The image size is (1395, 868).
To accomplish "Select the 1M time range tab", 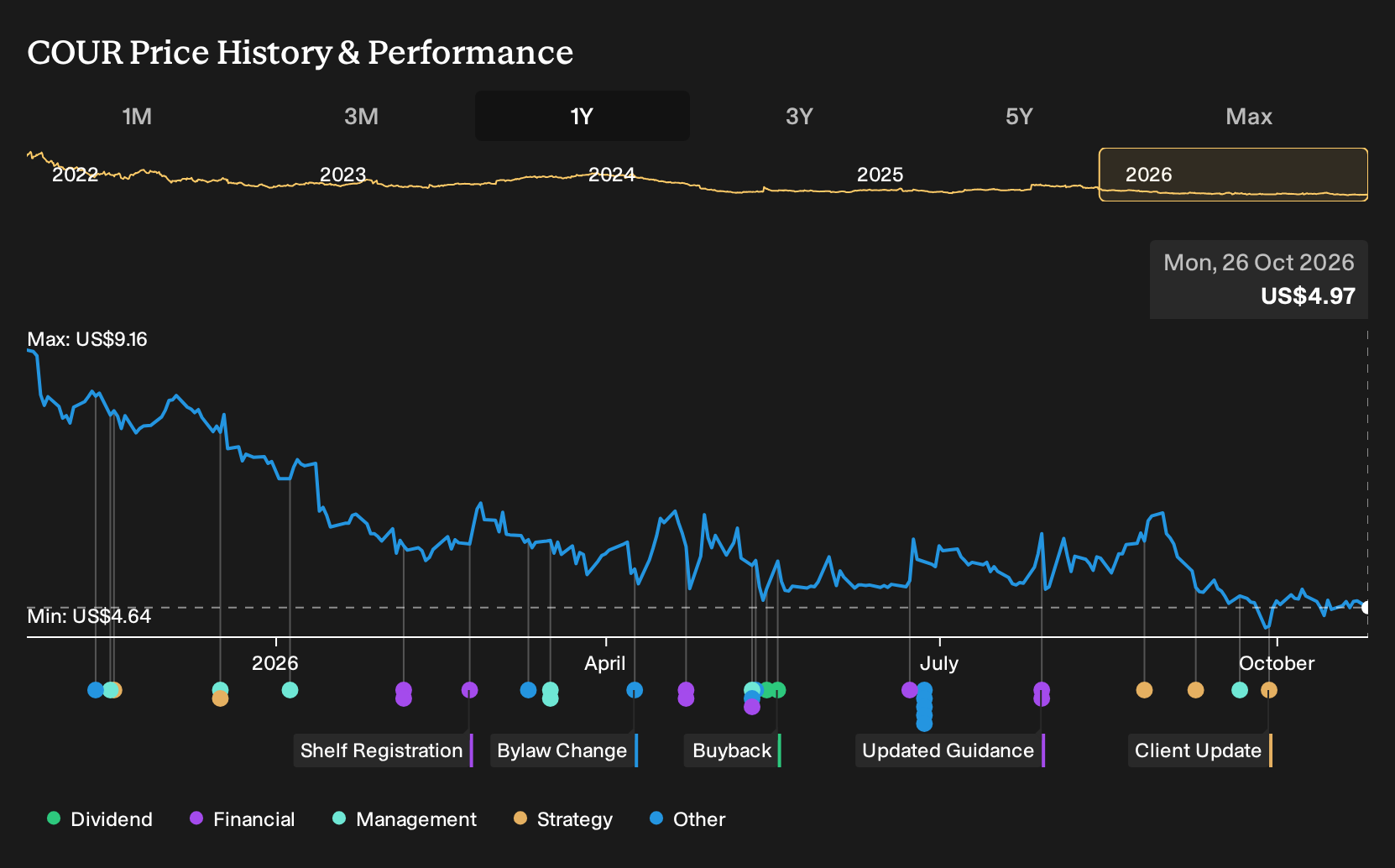I will coord(137,116).
